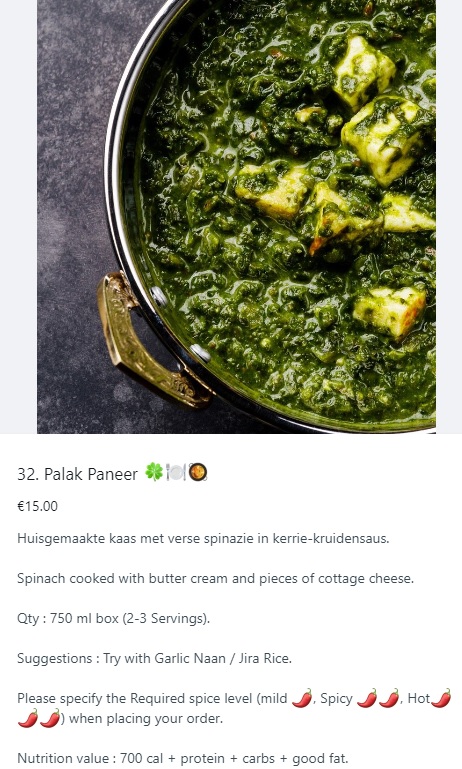The image size is (462, 769).
Task: Click the paneer cube at top of the photo
Action: 364,74
